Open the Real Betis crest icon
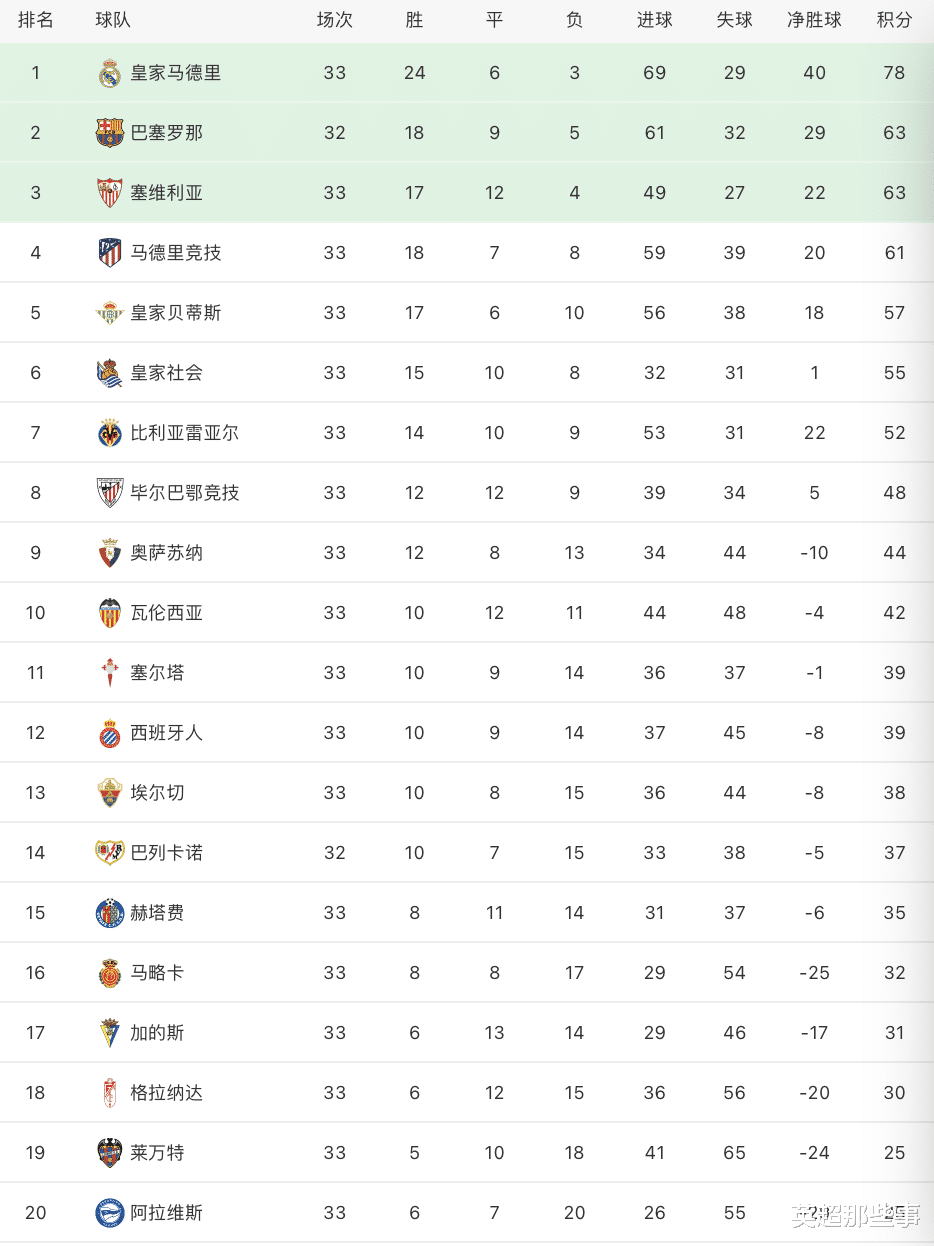 (x=110, y=313)
